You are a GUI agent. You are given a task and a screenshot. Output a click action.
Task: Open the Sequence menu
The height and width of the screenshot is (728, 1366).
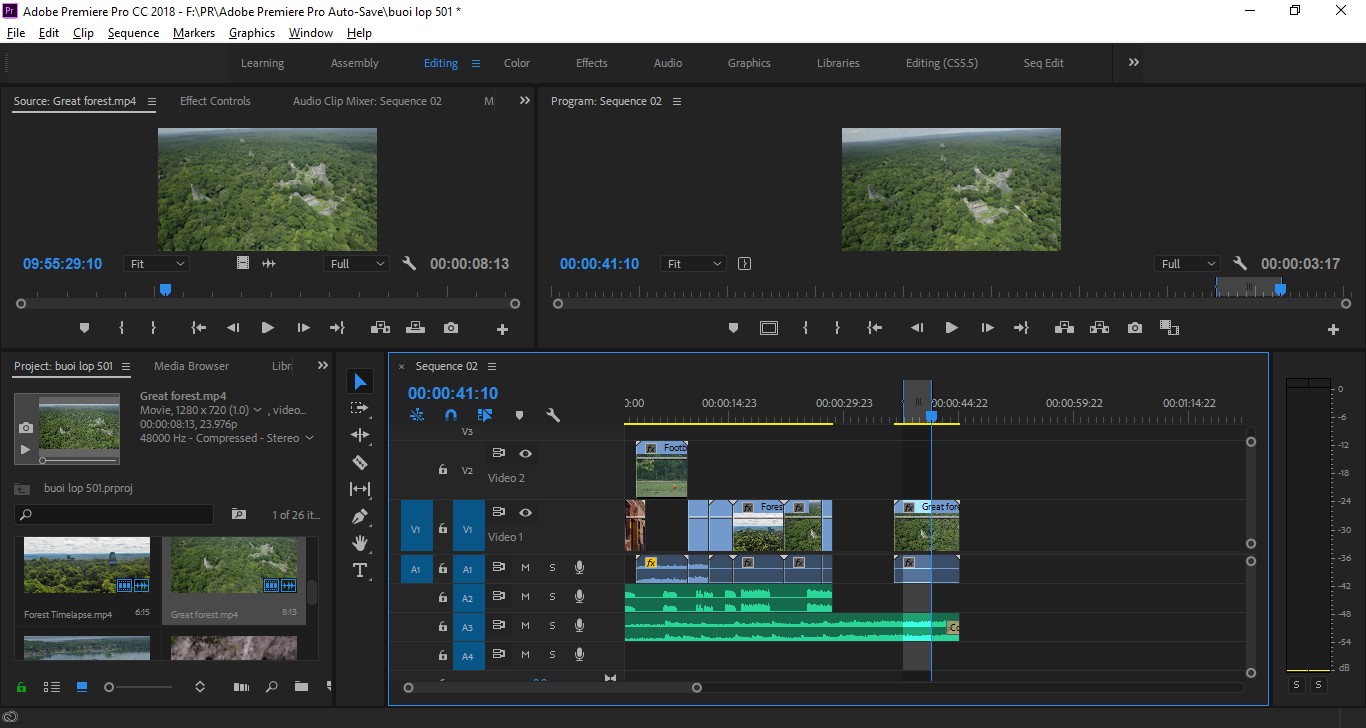click(x=133, y=33)
